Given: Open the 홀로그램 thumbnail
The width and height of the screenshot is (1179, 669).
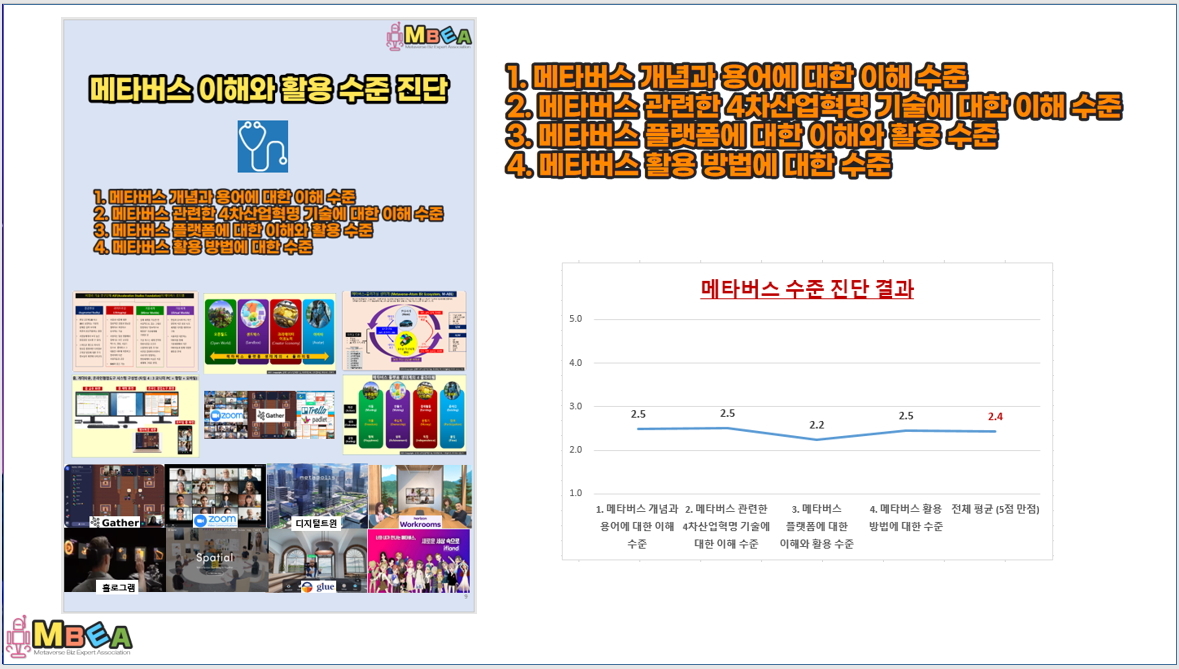Looking at the screenshot, I should click(114, 561).
